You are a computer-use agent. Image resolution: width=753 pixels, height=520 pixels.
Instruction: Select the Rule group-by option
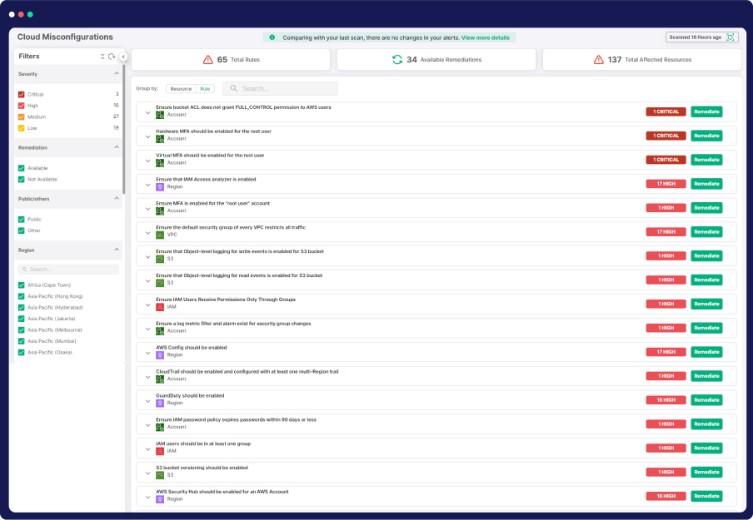(205, 89)
